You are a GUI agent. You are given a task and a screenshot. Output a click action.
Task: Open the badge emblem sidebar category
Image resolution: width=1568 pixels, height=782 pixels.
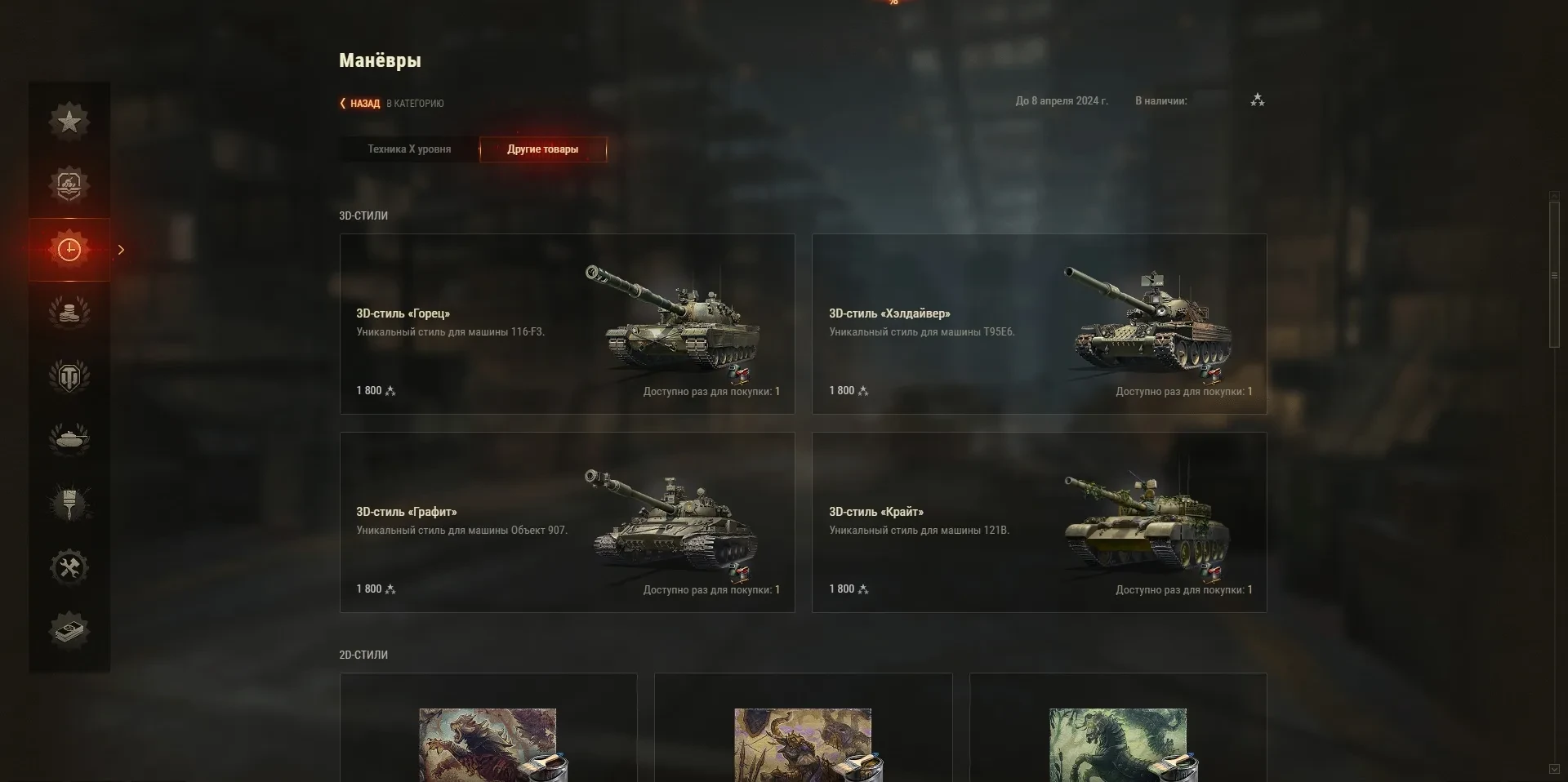[69, 185]
